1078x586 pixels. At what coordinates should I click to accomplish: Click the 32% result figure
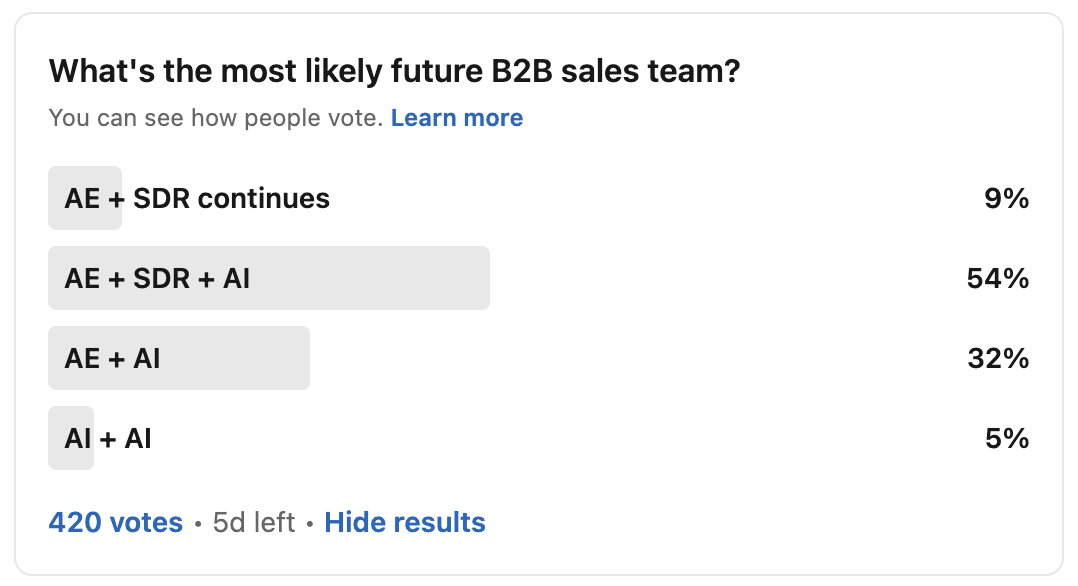pyautogui.click(x=998, y=358)
